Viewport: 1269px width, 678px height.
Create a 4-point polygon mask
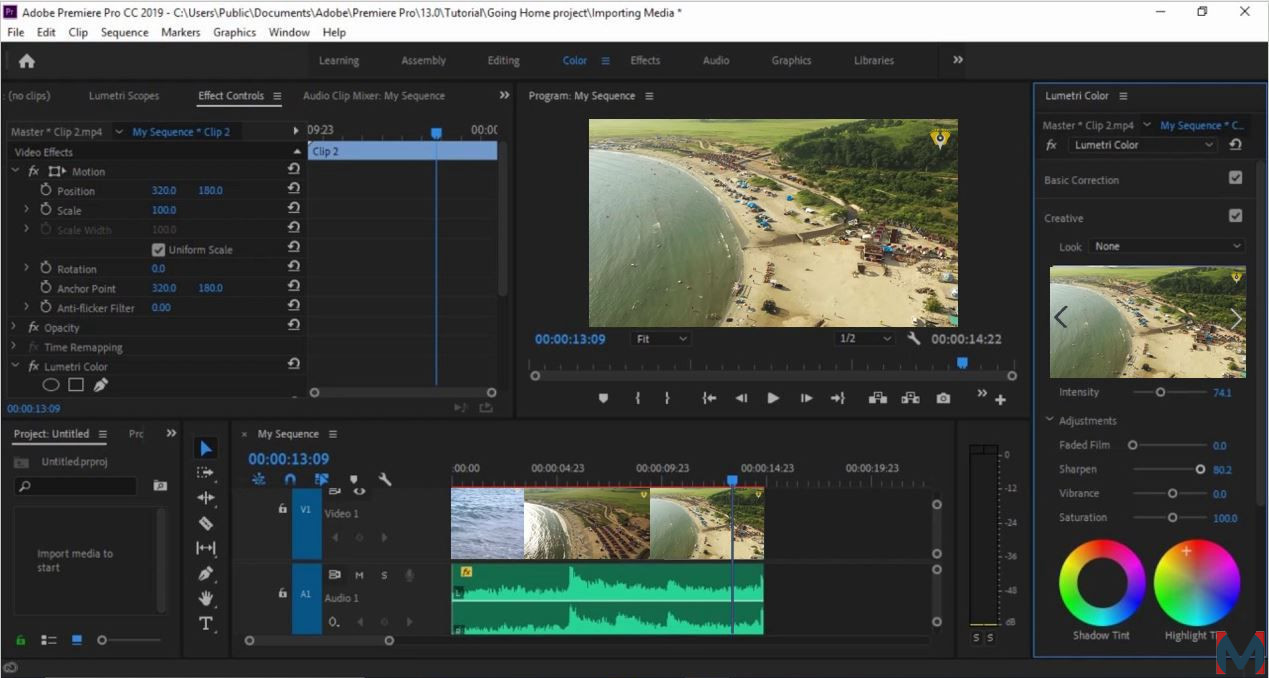tap(76, 385)
